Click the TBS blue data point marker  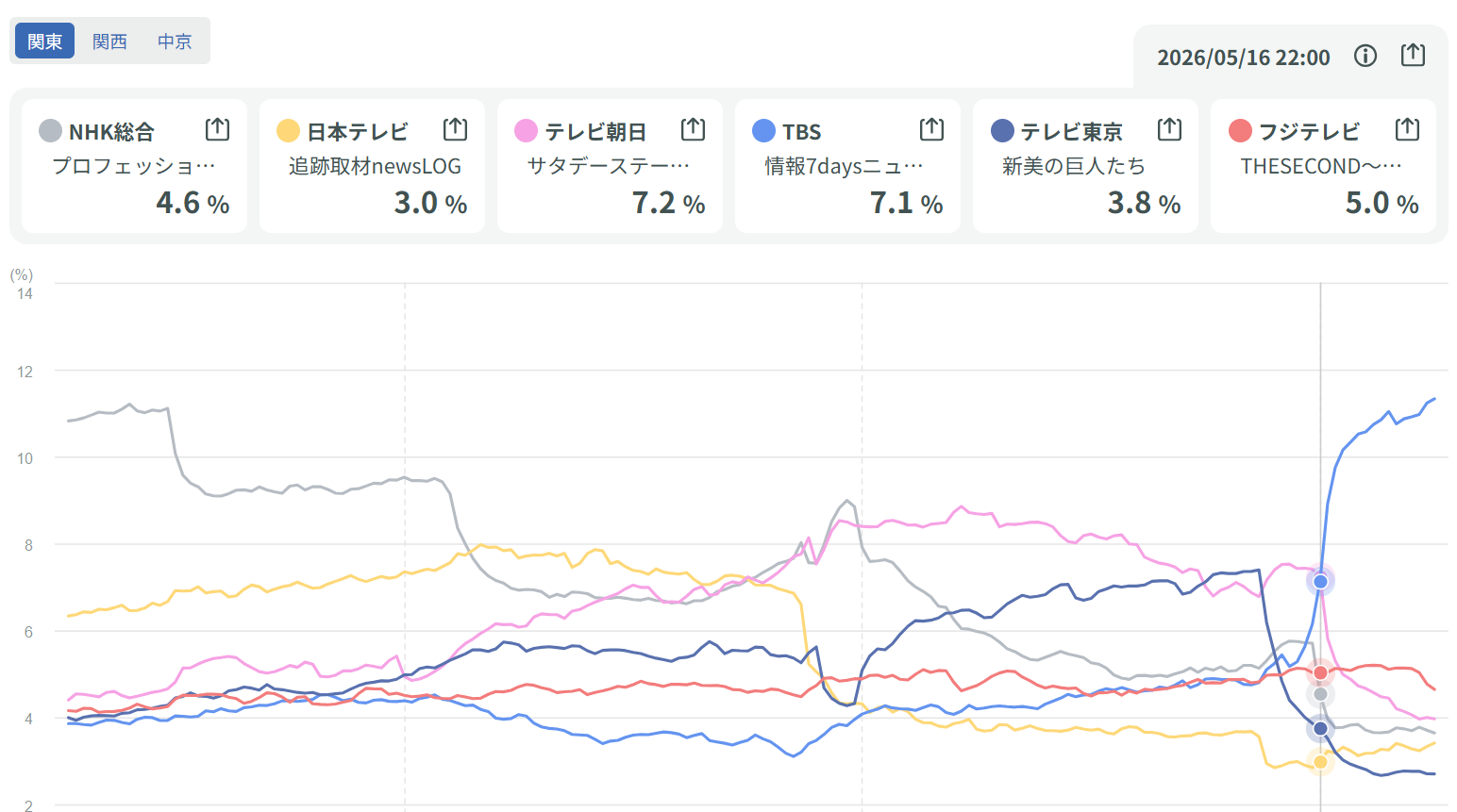(x=1320, y=581)
